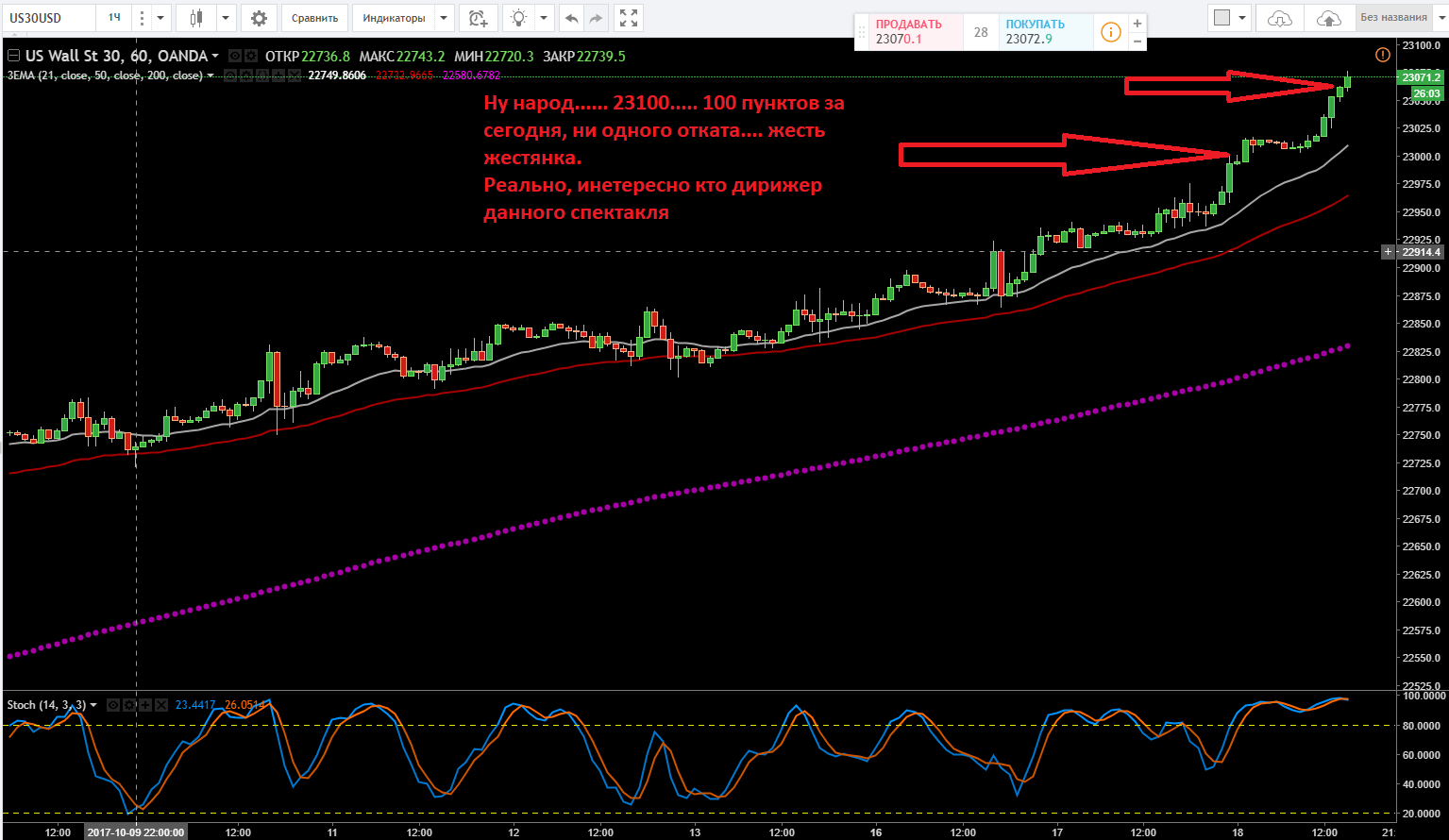Open settings gear for Stoch indicator

[x=128, y=705]
